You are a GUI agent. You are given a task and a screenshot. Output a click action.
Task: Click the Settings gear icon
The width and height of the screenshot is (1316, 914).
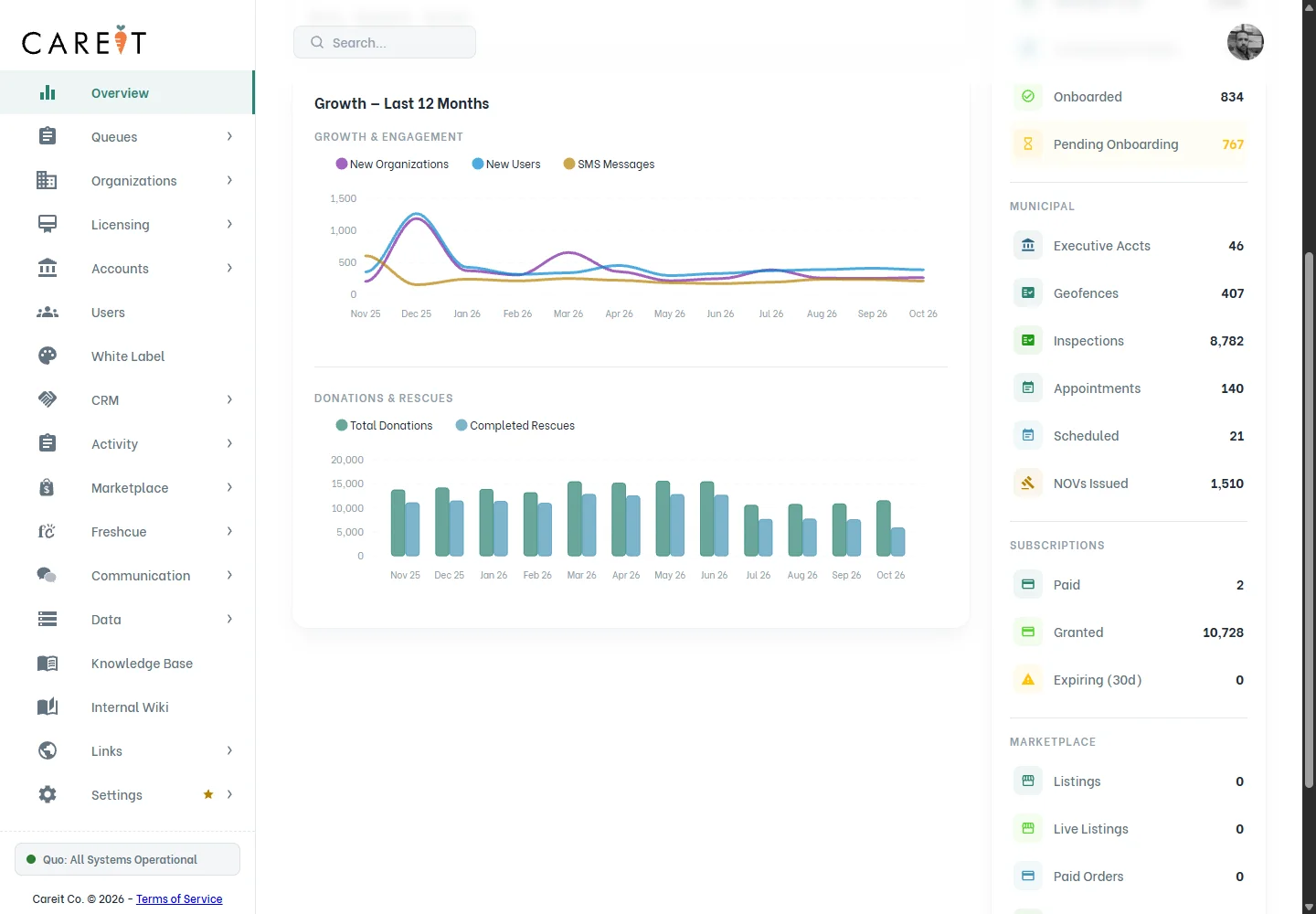(x=48, y=794)
